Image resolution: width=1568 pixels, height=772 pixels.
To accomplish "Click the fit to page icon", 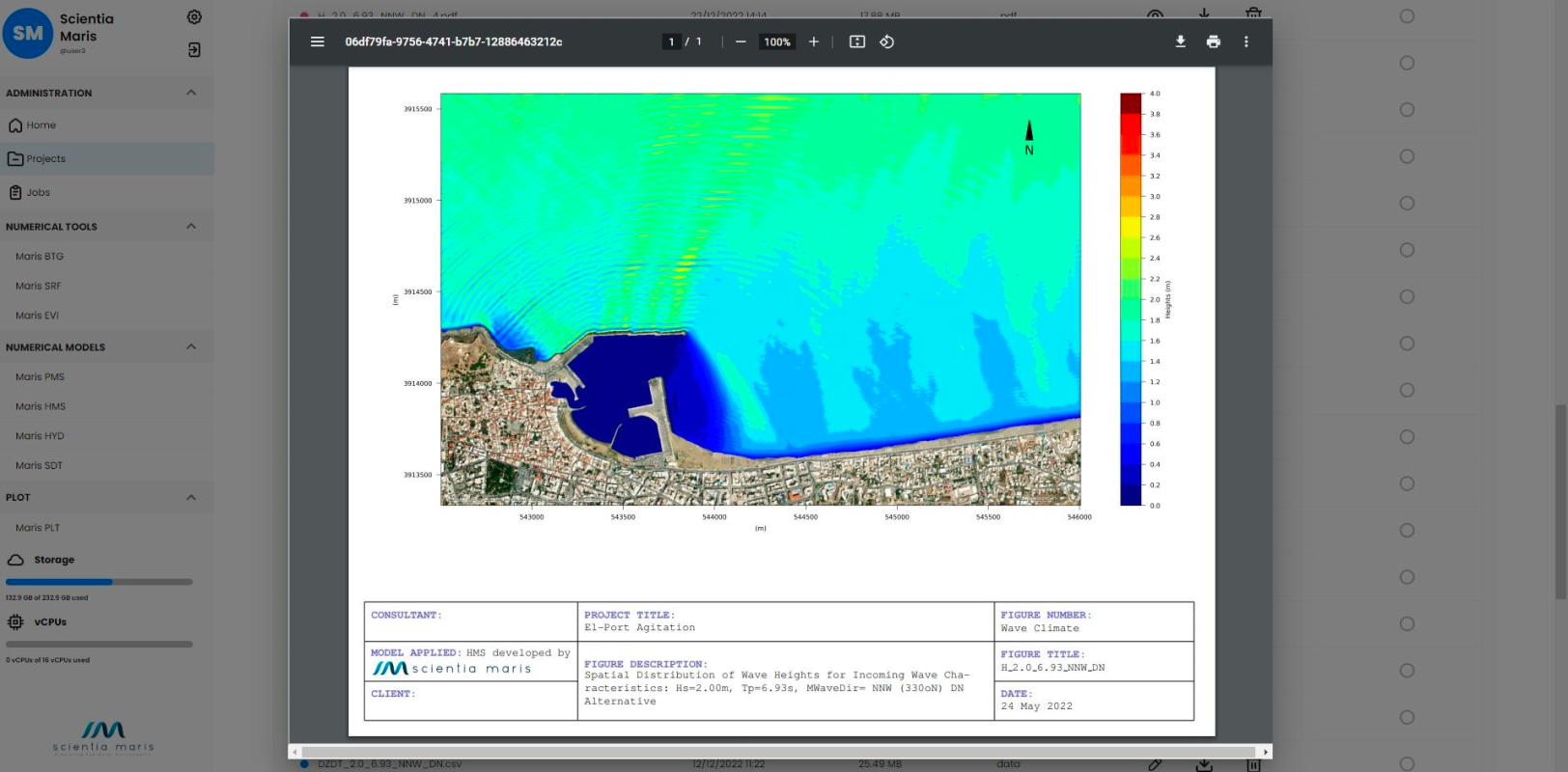I will point(856,41).
